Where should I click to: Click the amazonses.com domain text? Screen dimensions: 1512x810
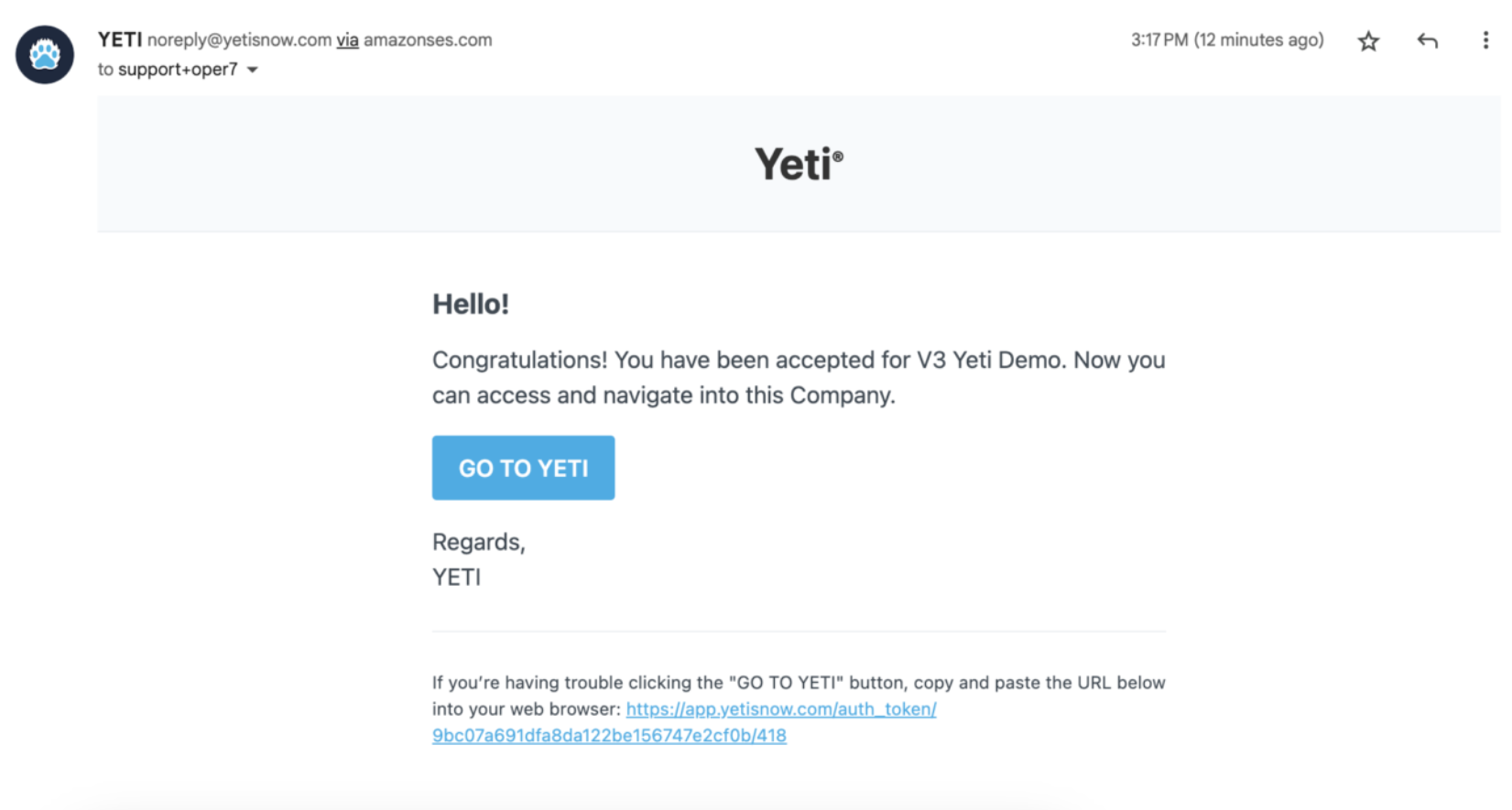(x=428, y=40)
